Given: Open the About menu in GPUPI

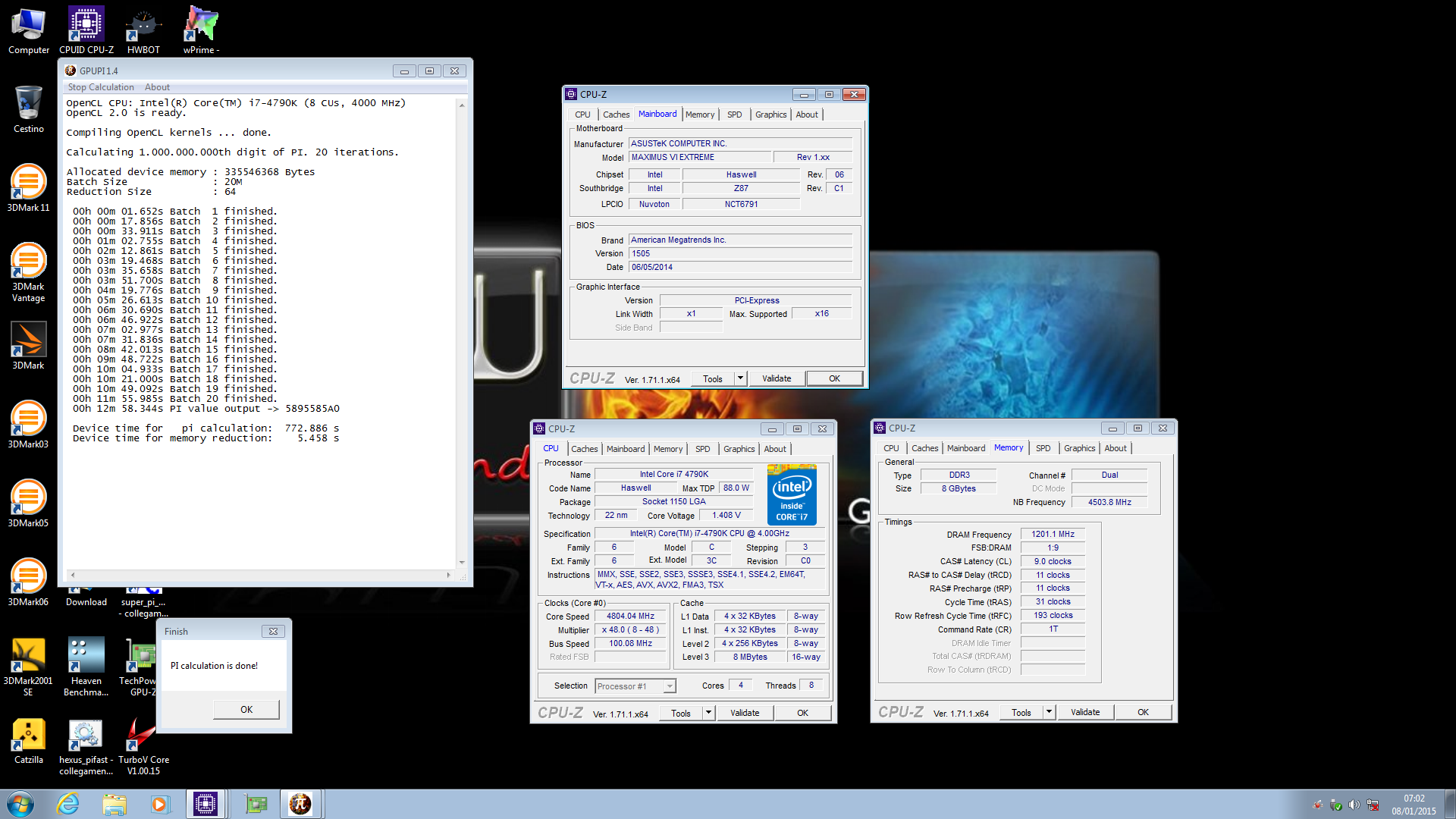Looking at the screenshot, I should (157, 87).
